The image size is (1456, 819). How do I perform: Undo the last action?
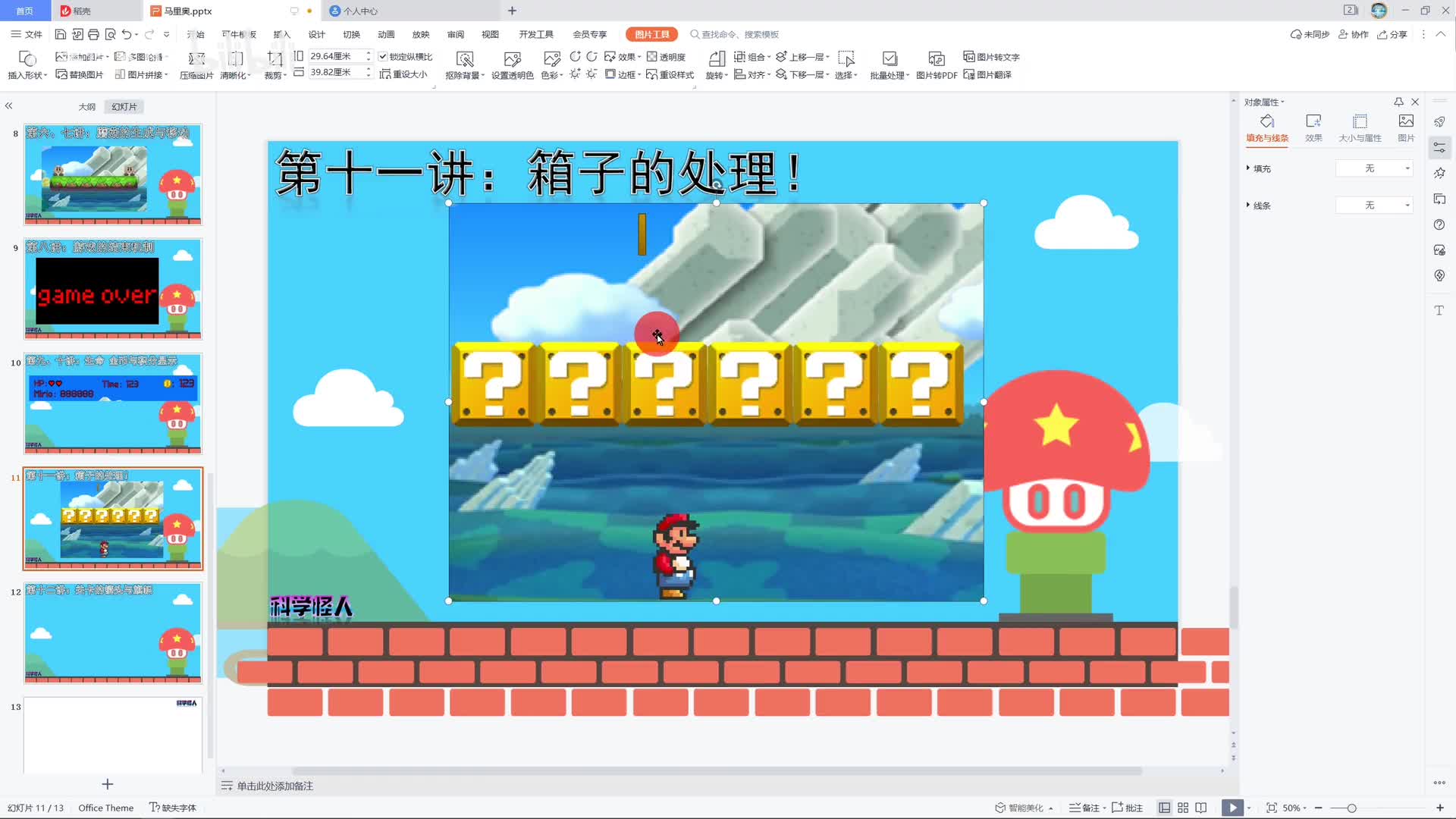click(x=127, y=34)
